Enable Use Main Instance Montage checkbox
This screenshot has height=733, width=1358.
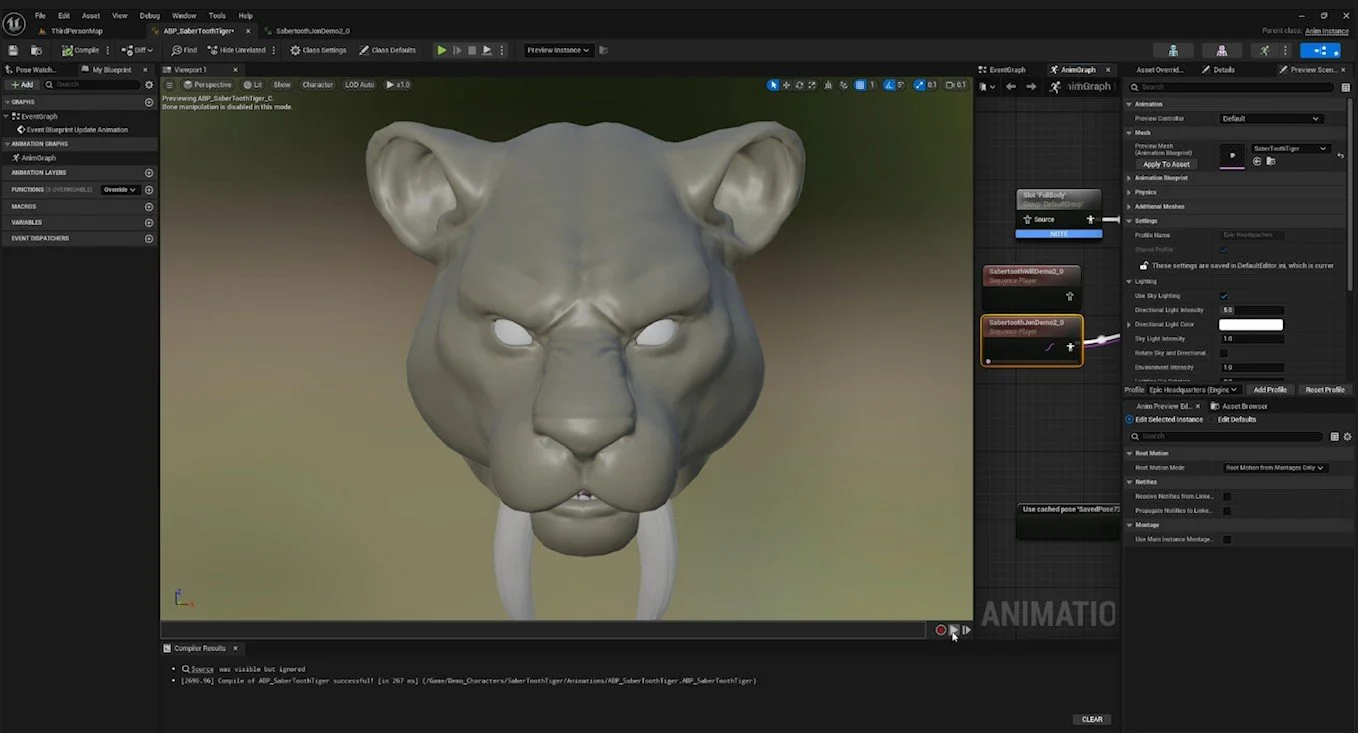tap(1227, 539)
